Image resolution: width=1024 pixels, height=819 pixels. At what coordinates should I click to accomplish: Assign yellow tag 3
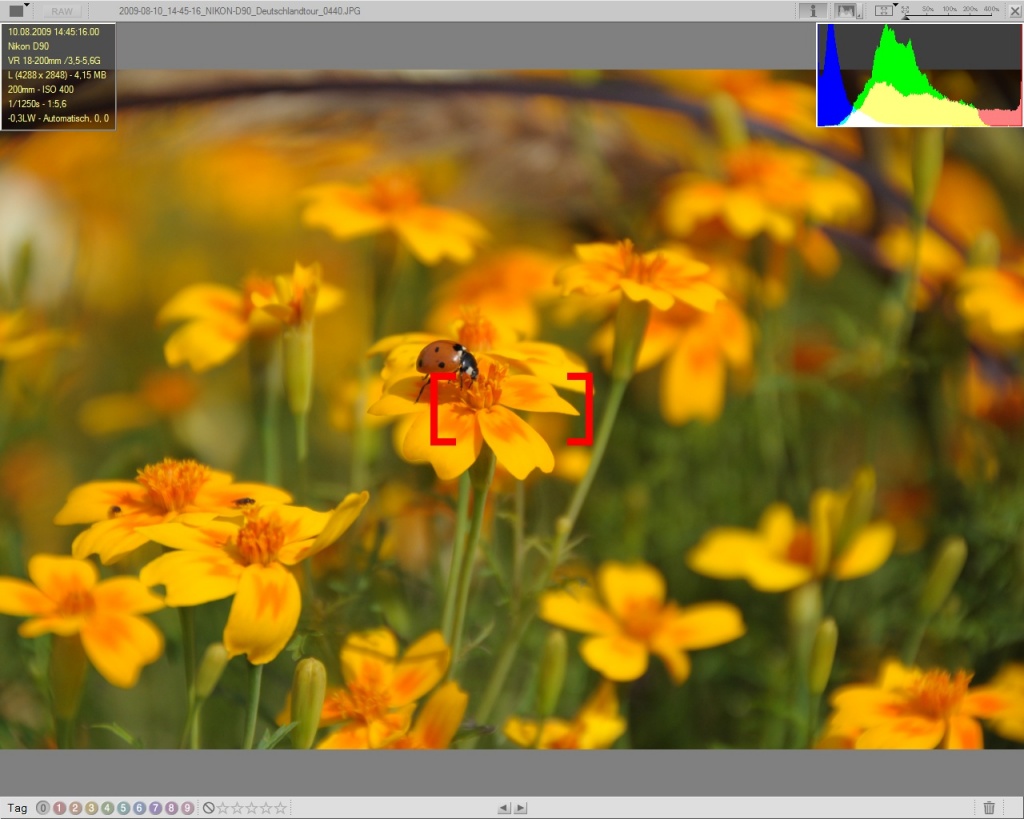[91, 808]
